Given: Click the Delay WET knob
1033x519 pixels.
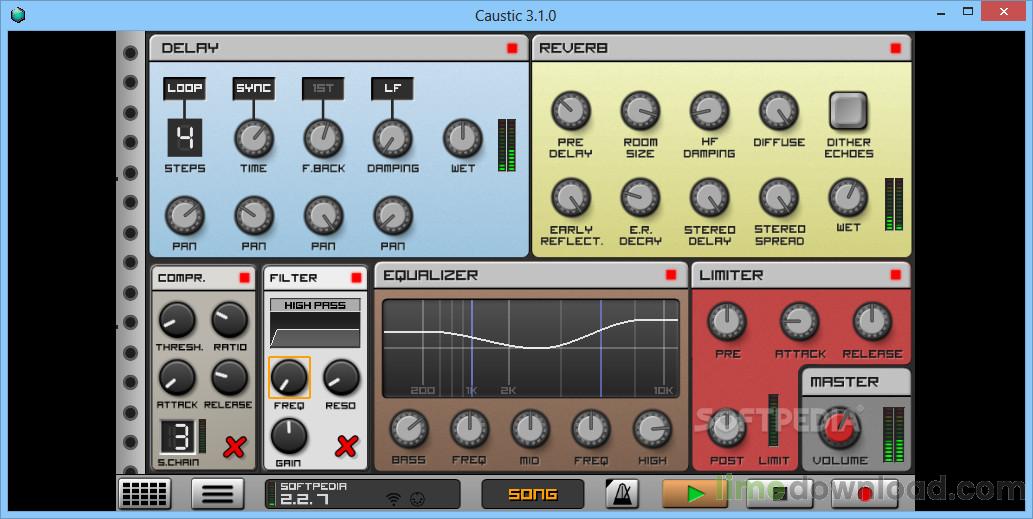Looking at the screenshot, I should pyautogui.click(x=462, y=138).
